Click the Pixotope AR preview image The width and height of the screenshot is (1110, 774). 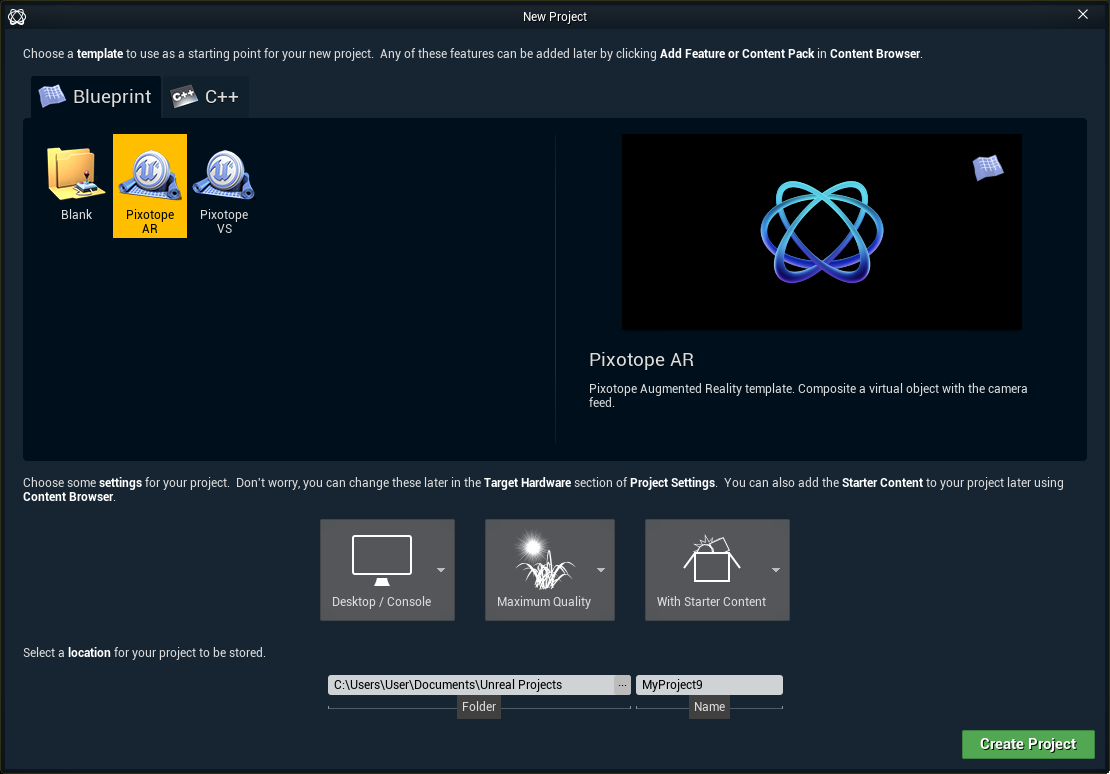point(821,232)
